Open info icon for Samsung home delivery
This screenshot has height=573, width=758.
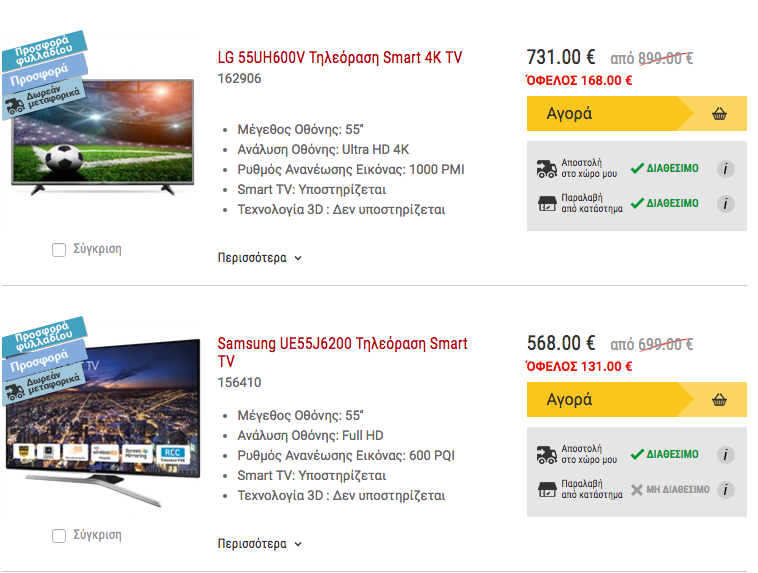(x=725, y=455)
